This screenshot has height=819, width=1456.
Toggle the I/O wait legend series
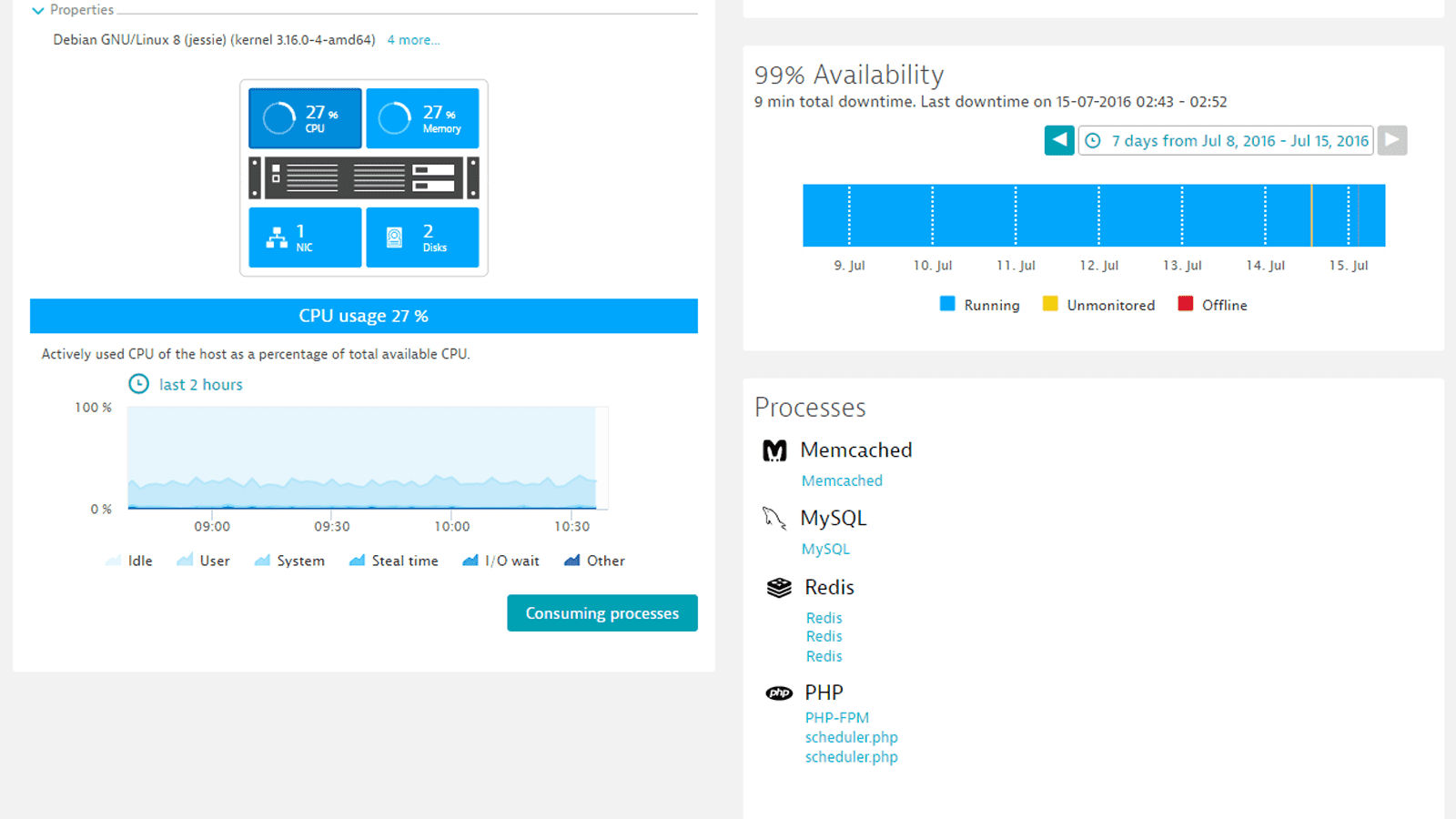[500, 561]
